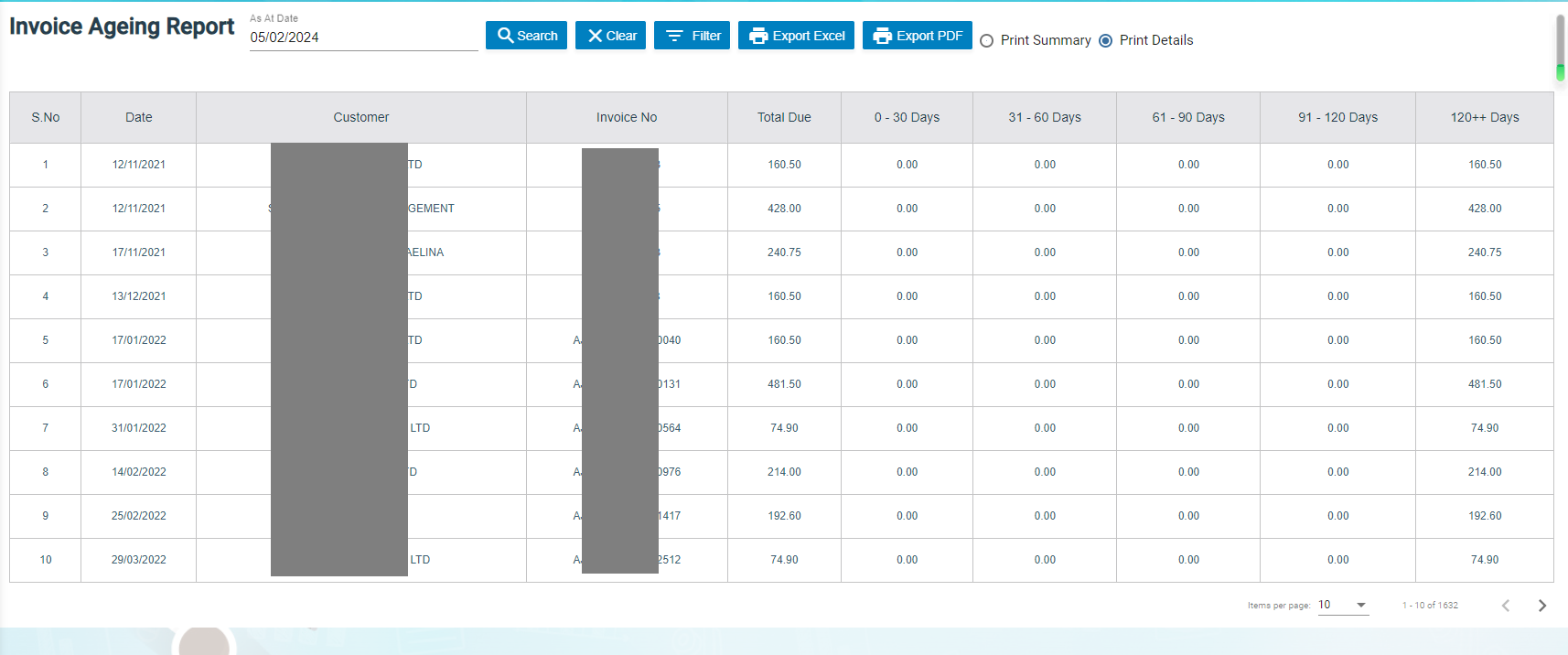Viewport: 1568px width, 655px height.
Task: Select the Print Summary radio option
Action: 987,41
